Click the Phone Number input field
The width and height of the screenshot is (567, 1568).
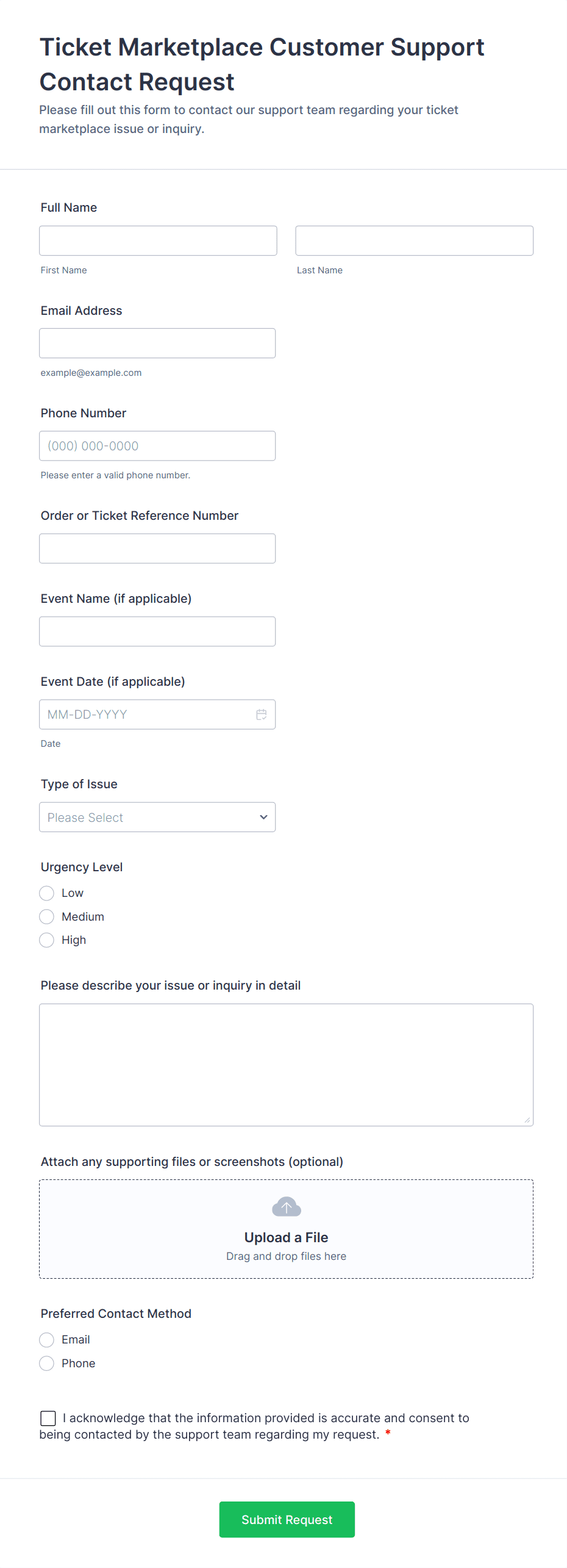[x=157, y=446]
